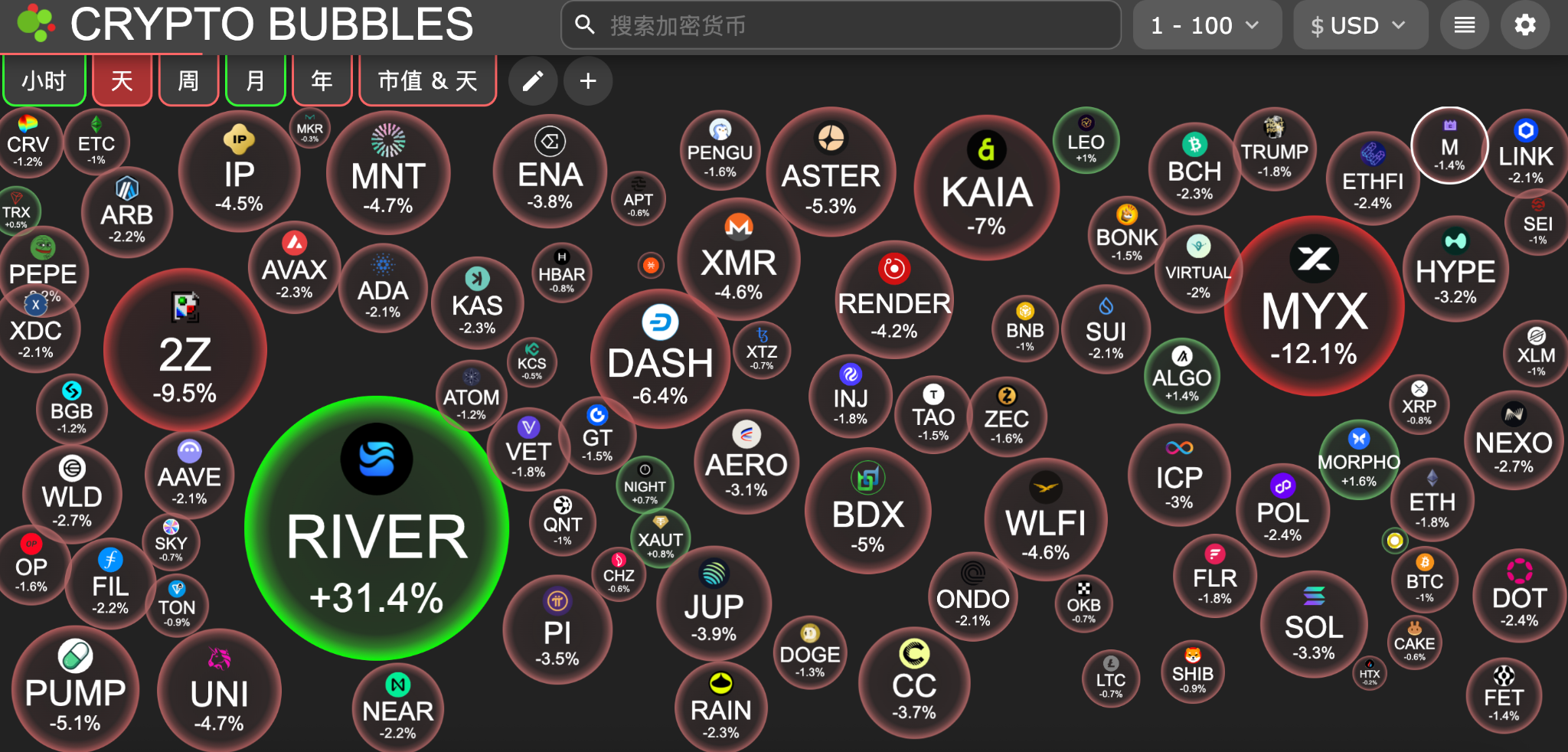Open the 市值 & 天 tab

pos(427,80)
